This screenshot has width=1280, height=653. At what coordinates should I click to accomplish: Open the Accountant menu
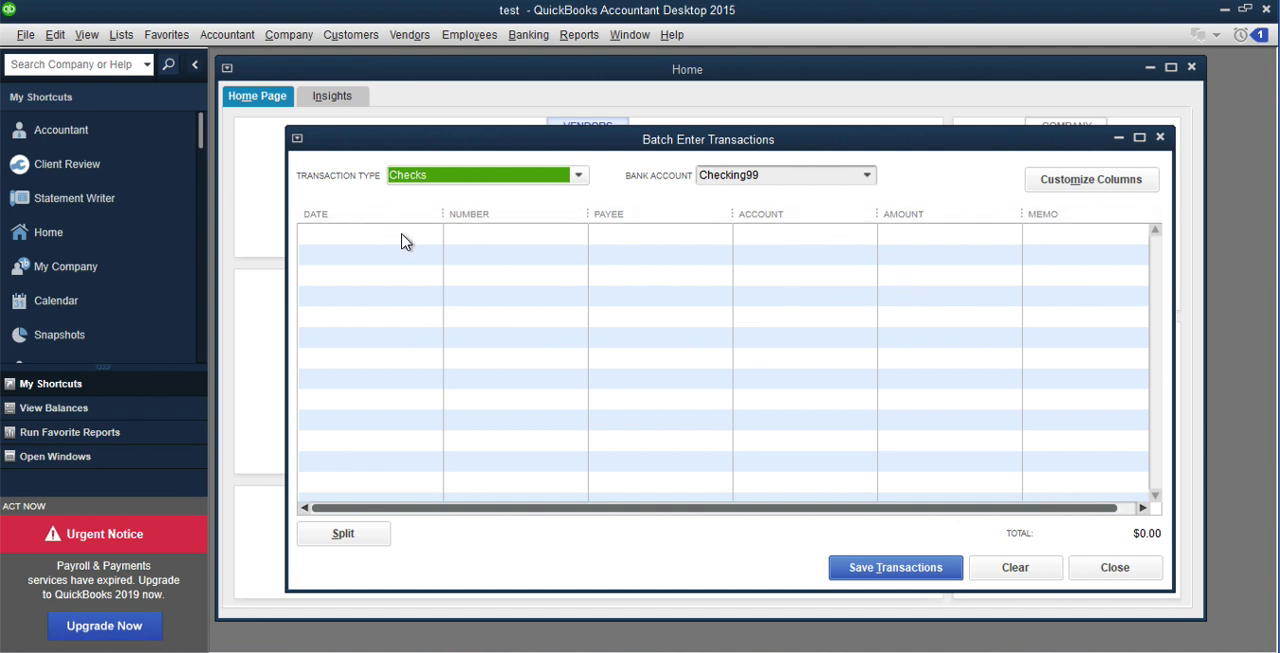pos(227,35)
